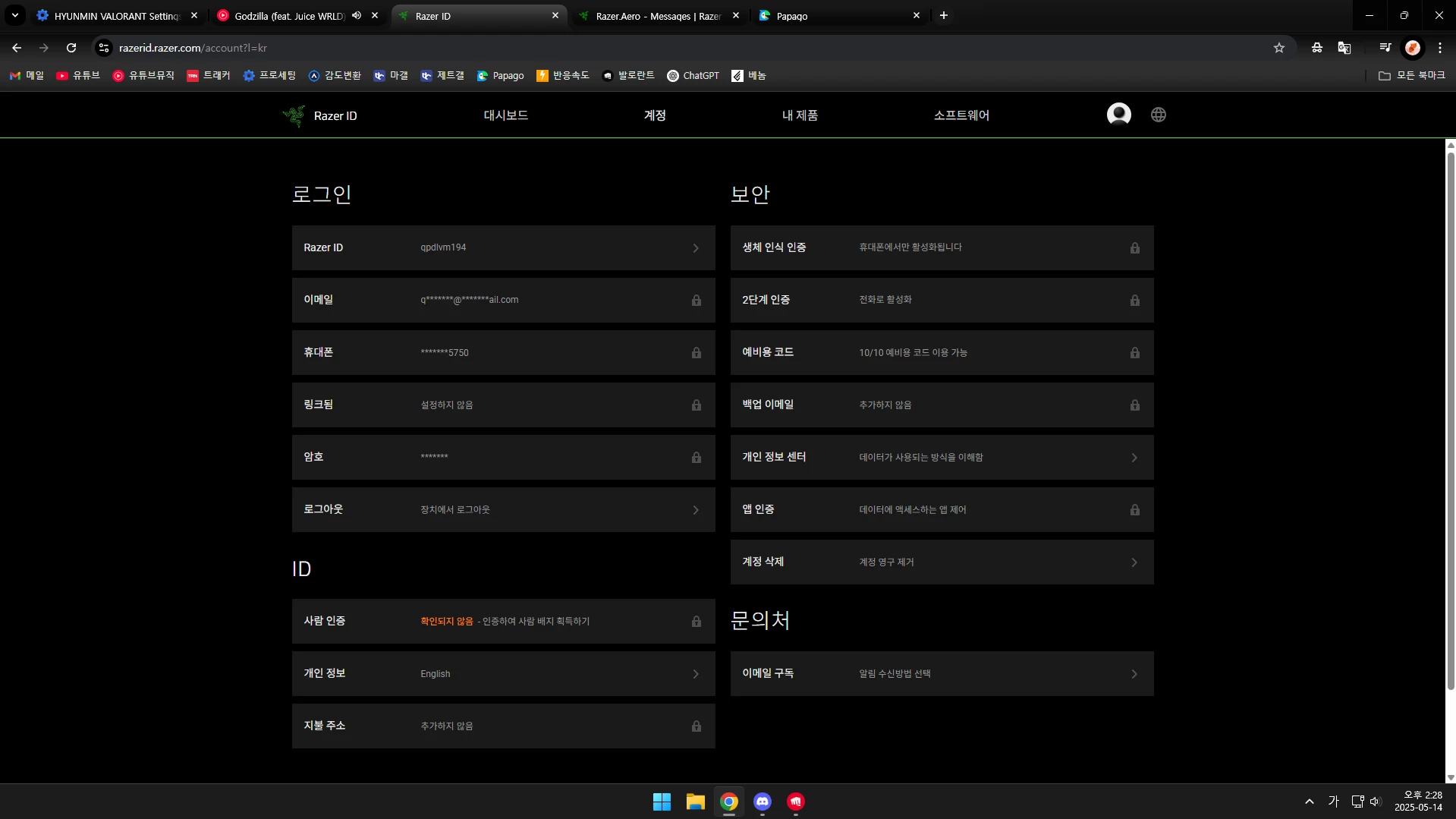Image resolution: width=1456 pixels, height=819 pixels.
Task: Click the volume icon in system tray
Action: pyautogui.click(x=1375, y=802)
